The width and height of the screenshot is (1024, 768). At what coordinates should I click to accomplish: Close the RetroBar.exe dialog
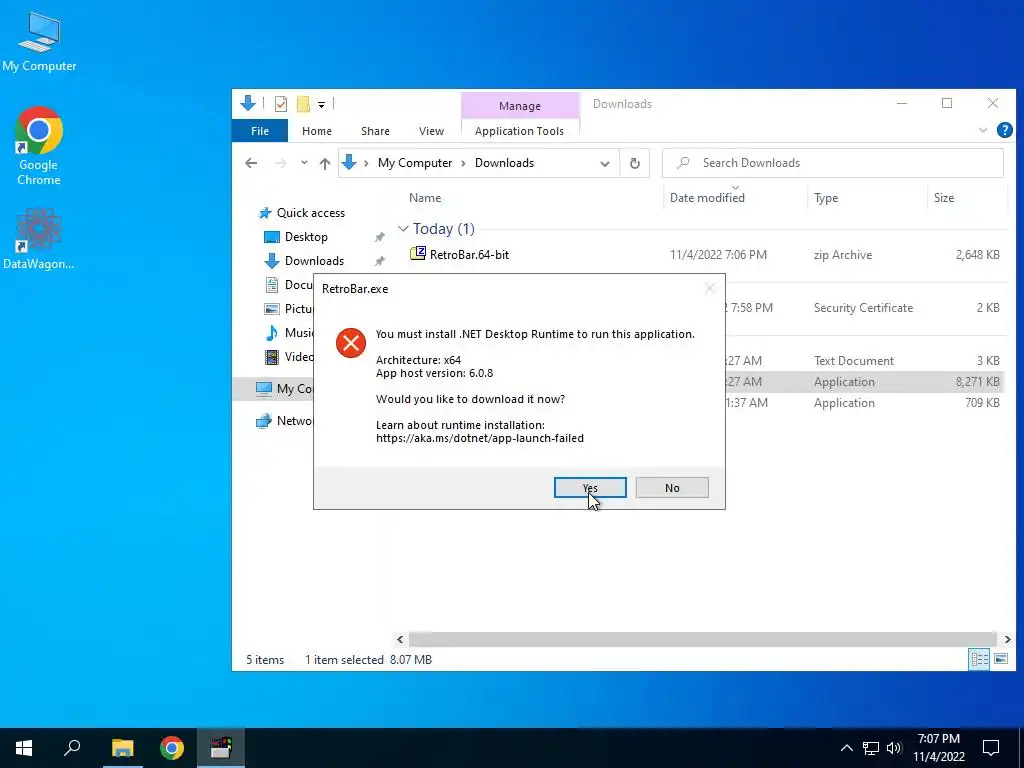click(710, 289)
